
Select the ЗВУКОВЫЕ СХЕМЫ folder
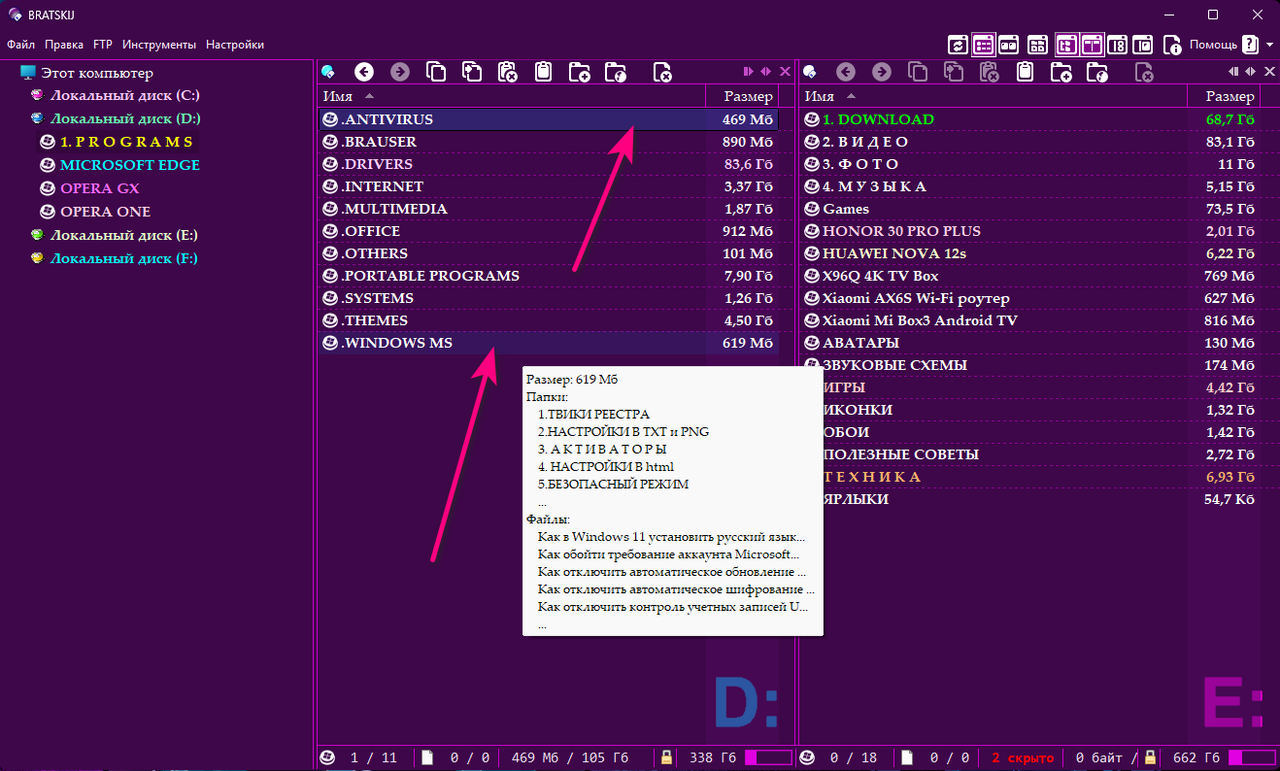[1030, 365]
